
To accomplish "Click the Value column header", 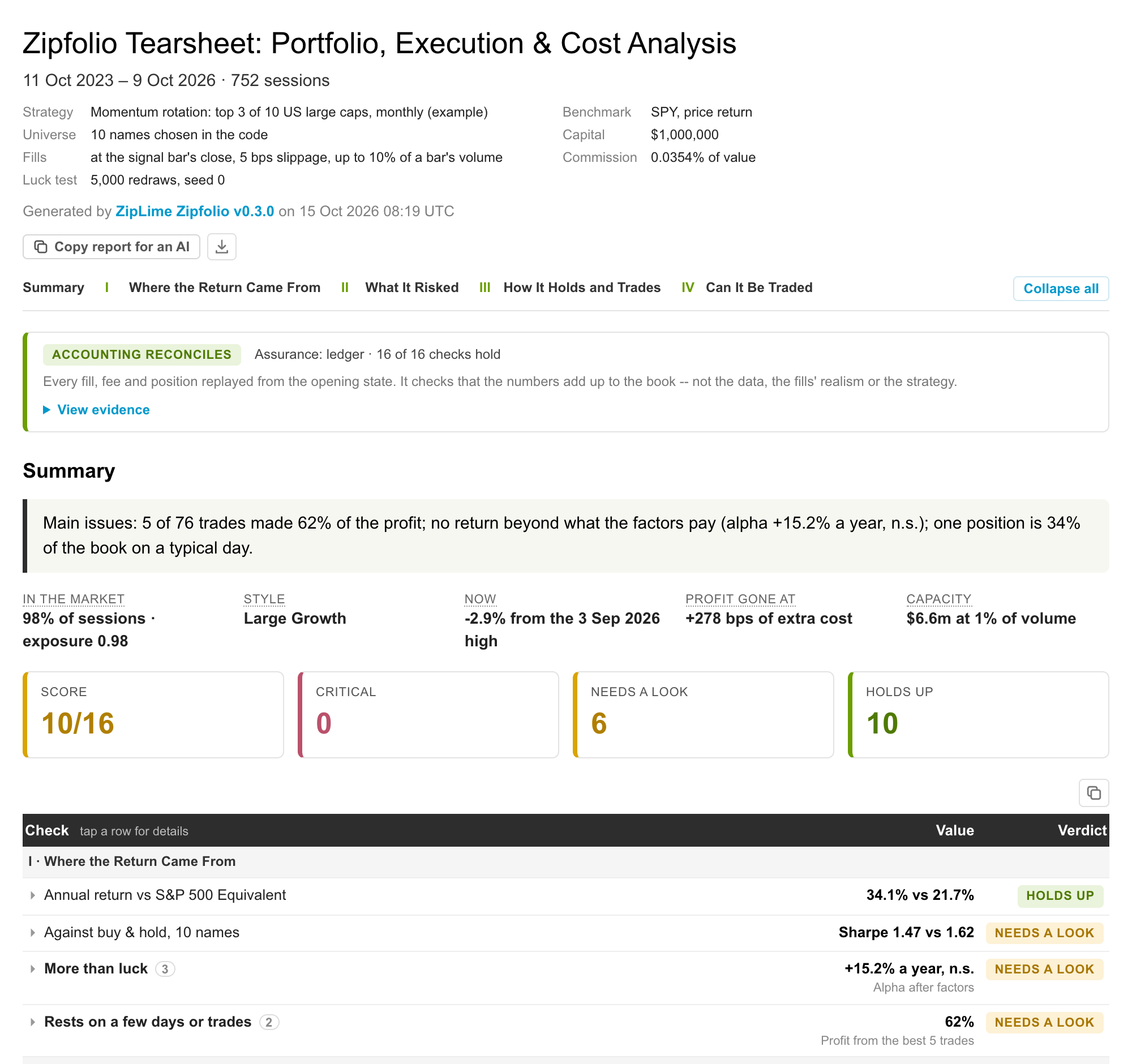I will (954, 831).
